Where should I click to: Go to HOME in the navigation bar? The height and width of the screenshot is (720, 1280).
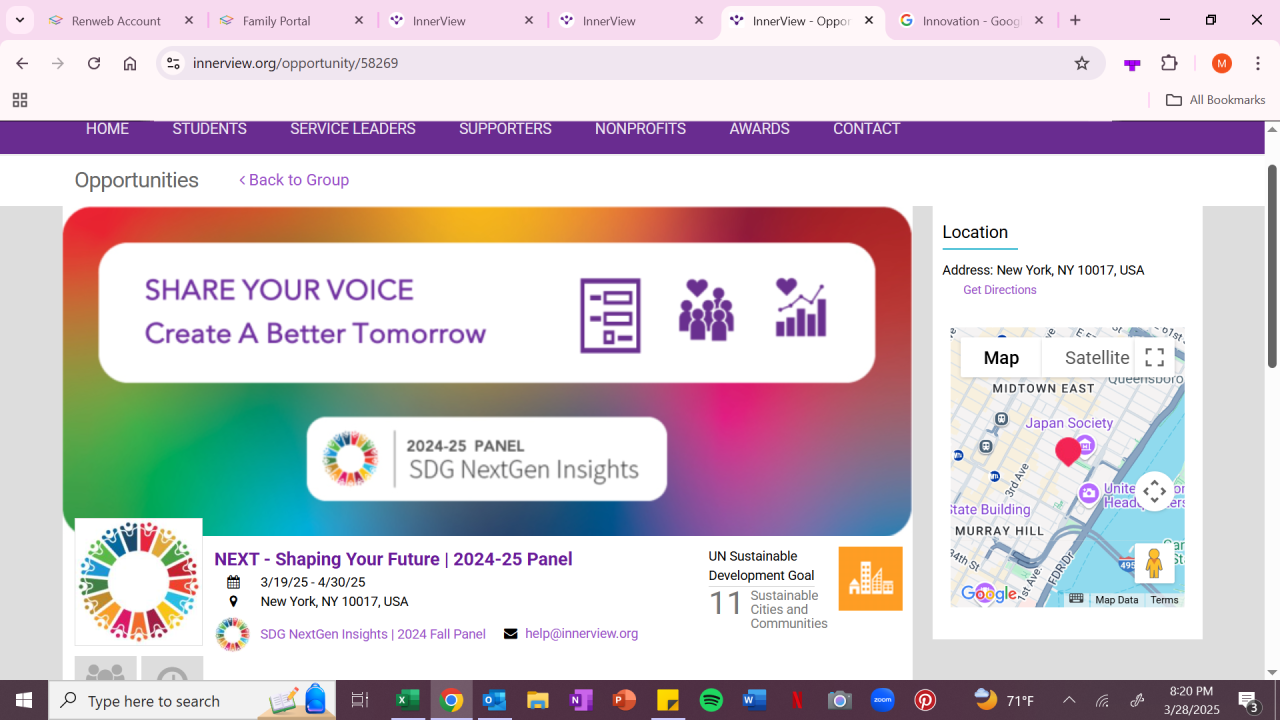coord(107,129)
